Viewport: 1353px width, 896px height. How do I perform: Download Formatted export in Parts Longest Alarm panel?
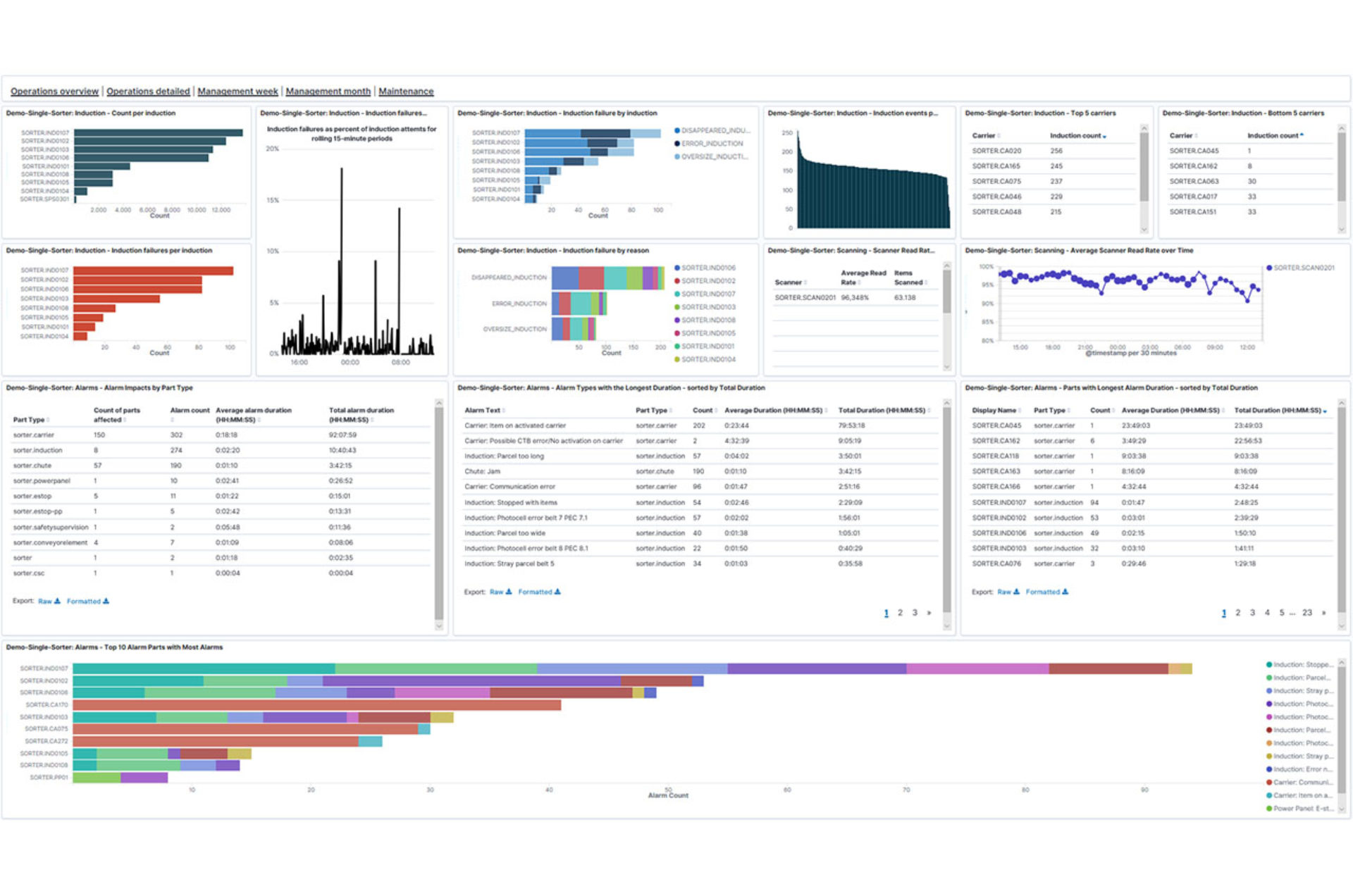(x=1046, y=592)
